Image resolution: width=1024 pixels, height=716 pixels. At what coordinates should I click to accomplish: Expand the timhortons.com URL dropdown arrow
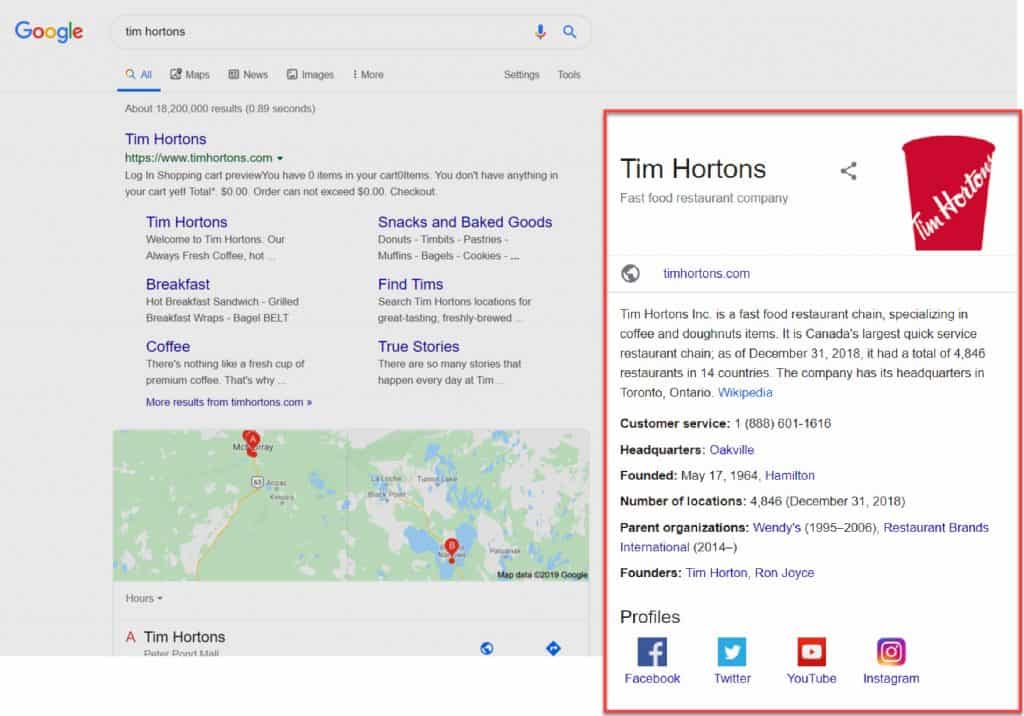[280, 158]
